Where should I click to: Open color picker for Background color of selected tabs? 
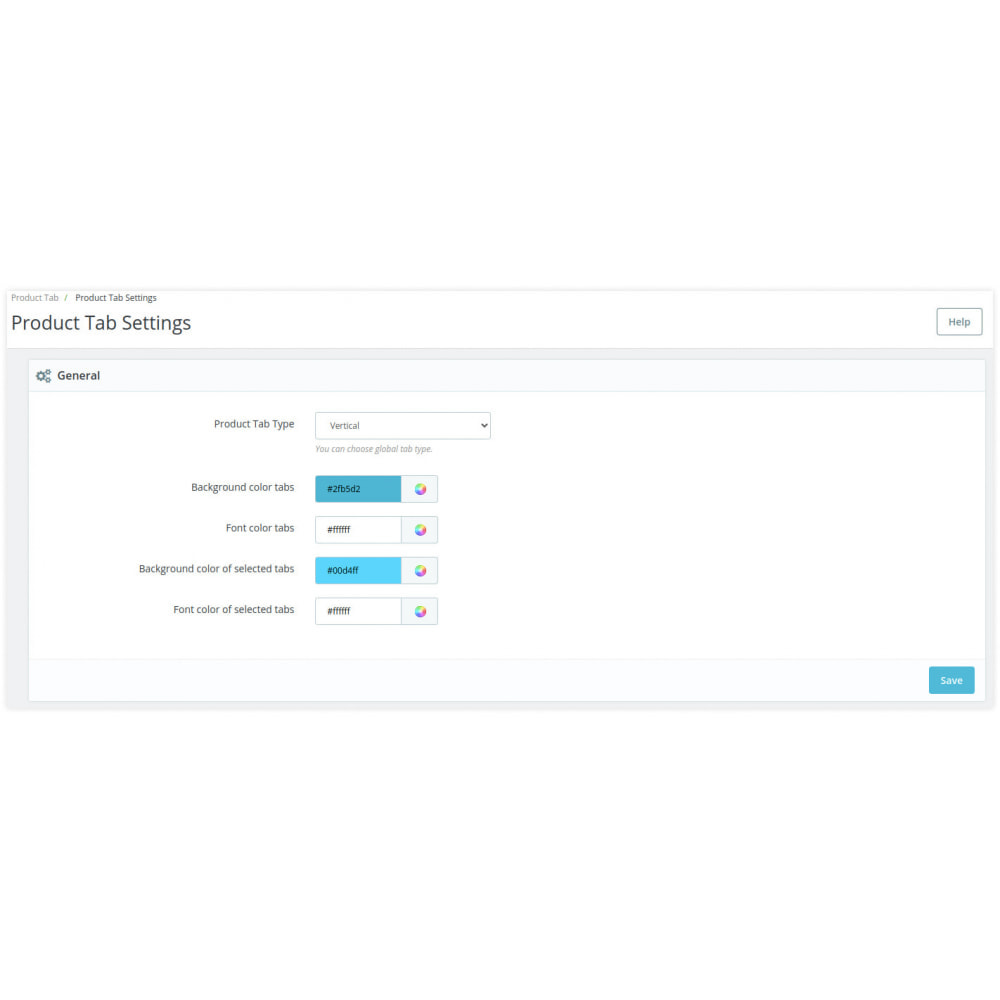(420, 571)
